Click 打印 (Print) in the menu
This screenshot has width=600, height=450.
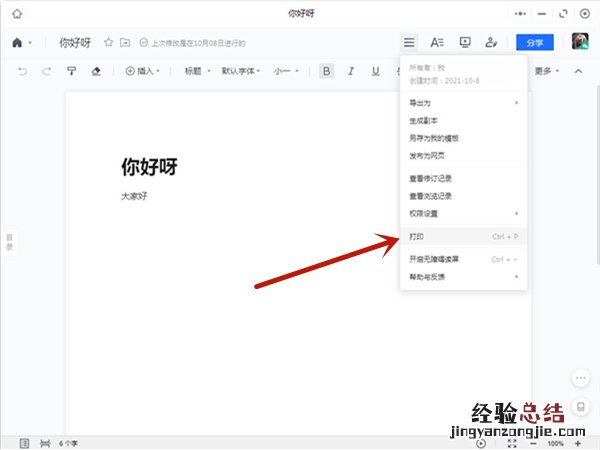coord(417,237)
